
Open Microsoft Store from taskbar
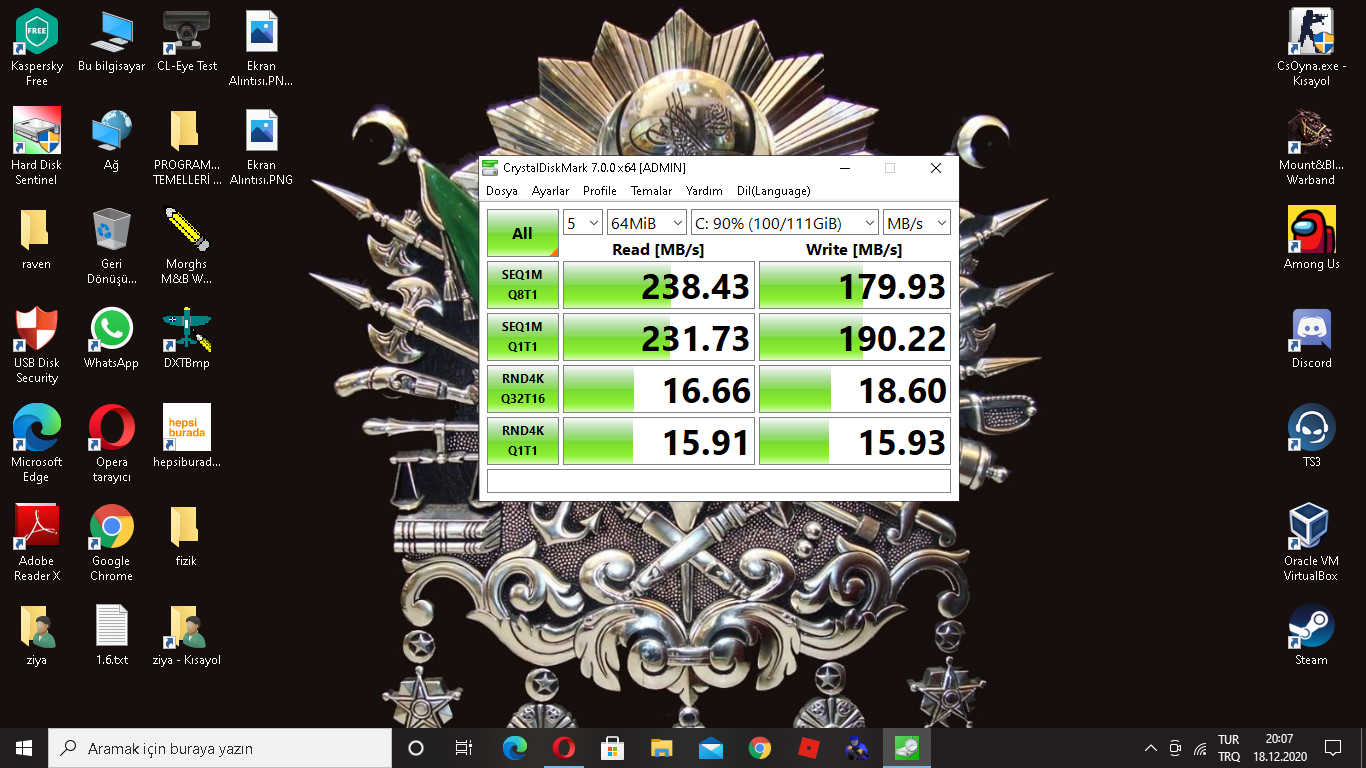click(613, 748)
